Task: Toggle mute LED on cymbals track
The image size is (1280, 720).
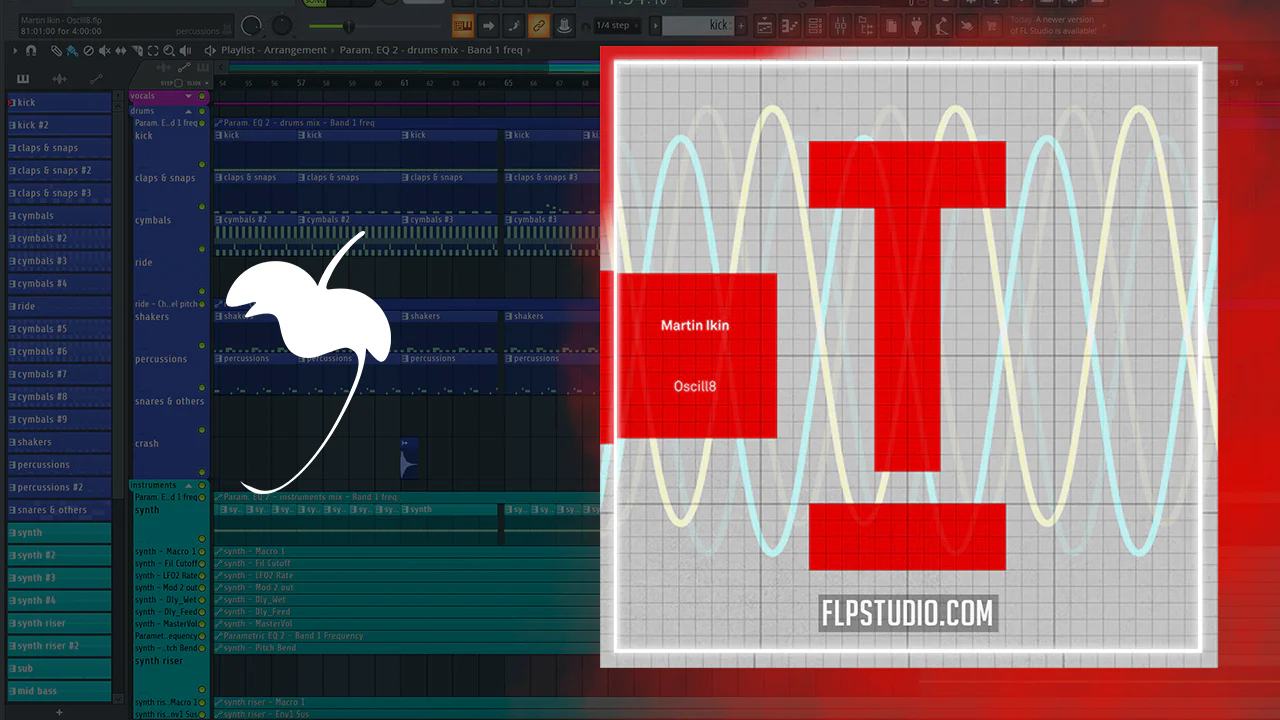Action: pyautogui.click(x=202, y=249)
